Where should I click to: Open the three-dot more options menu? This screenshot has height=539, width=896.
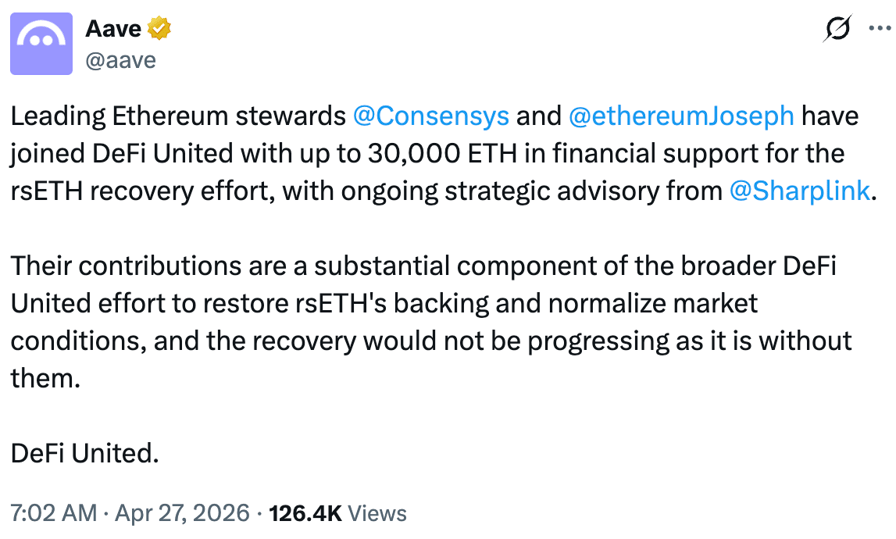[877, 30]
